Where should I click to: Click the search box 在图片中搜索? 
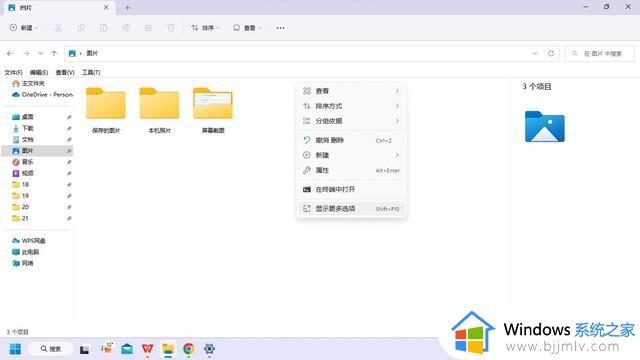point(600,53)
